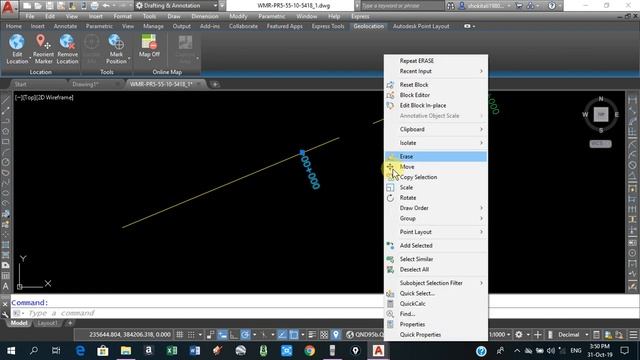Click Repeat ERASE in context menu
This screenshot has width=640, height=360.
point(436,60)
